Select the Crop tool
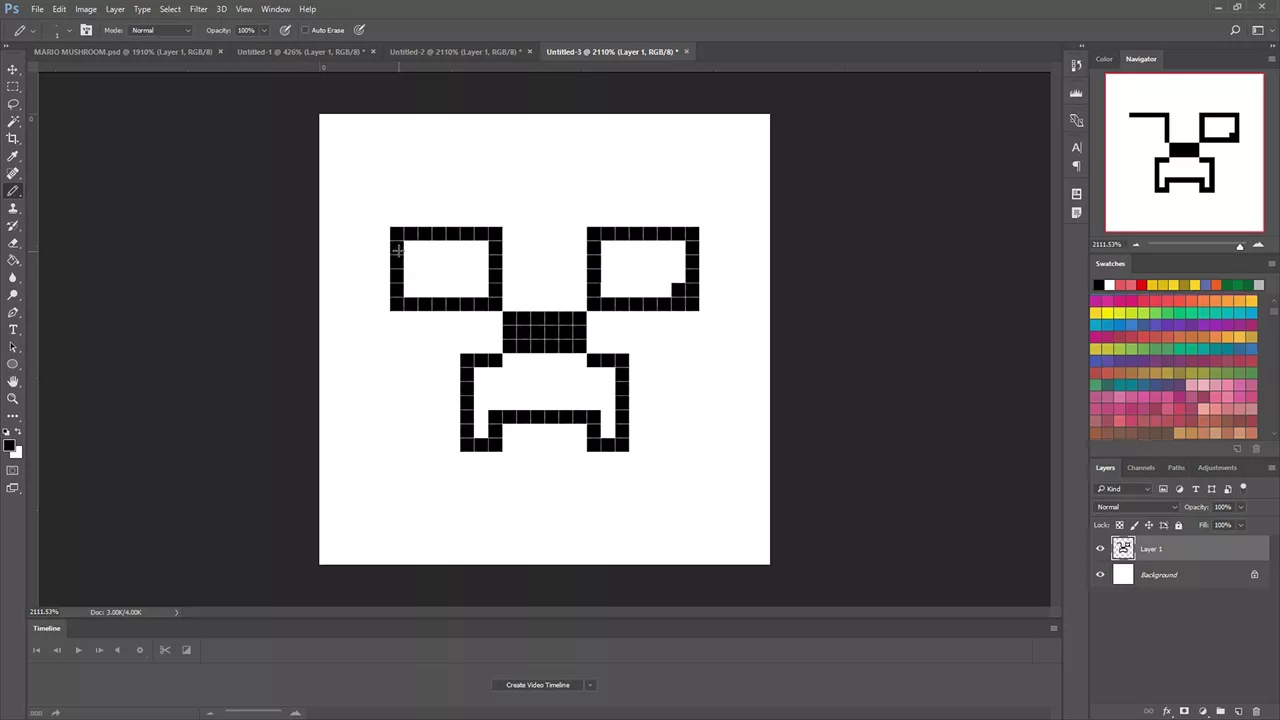1280x720 pixels. (13, 138)
